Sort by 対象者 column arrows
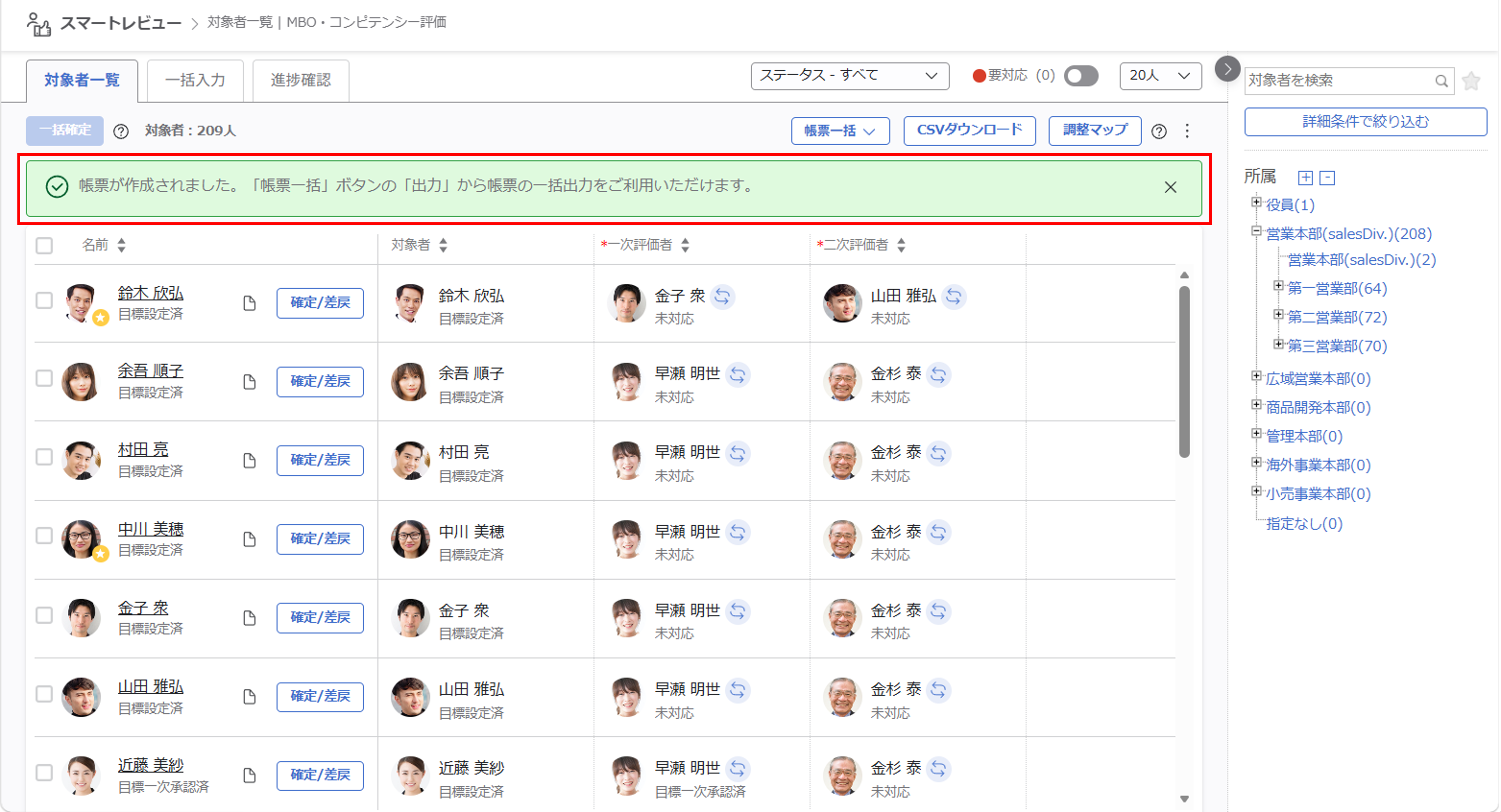1501x812 pixels. click(x=443, y=245)
